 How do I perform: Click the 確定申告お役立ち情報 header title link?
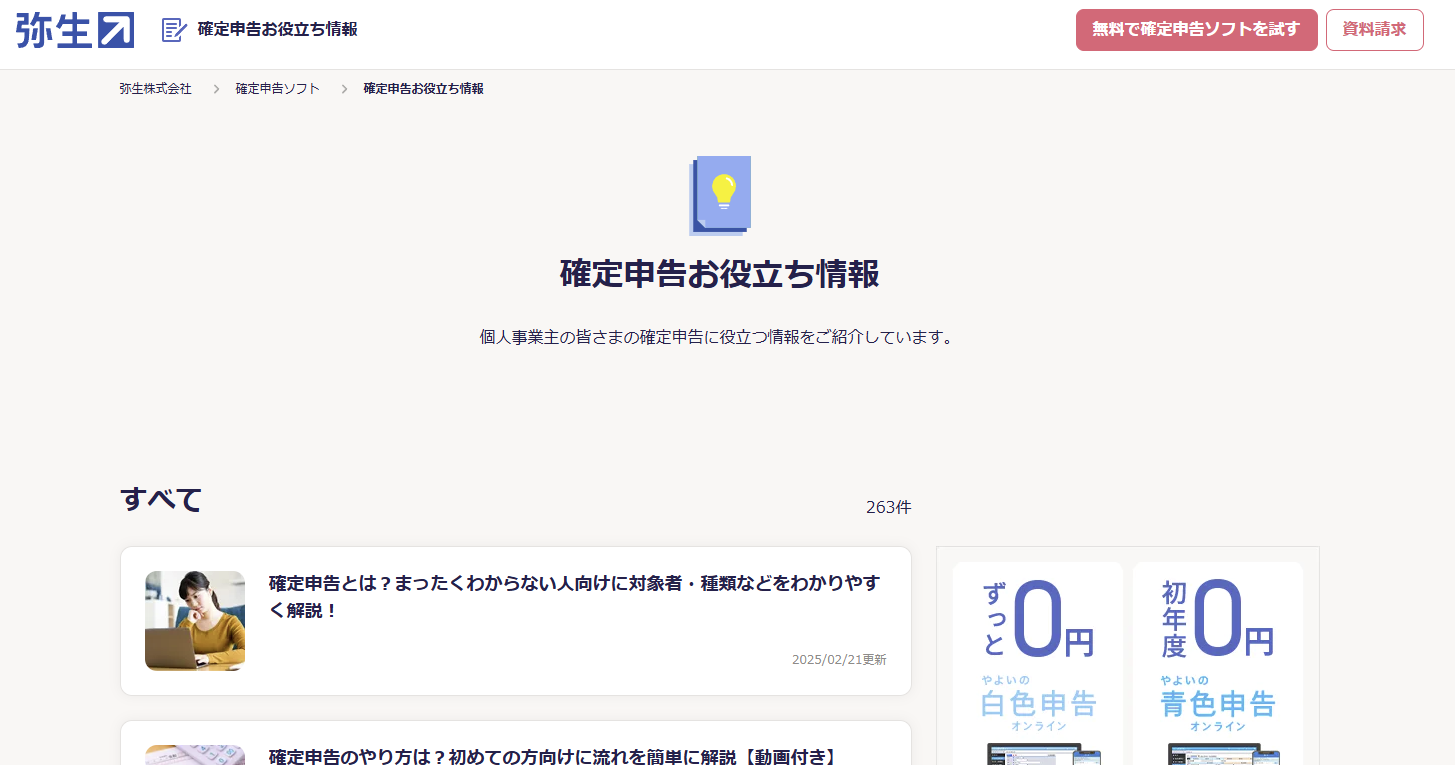(276, 30)
